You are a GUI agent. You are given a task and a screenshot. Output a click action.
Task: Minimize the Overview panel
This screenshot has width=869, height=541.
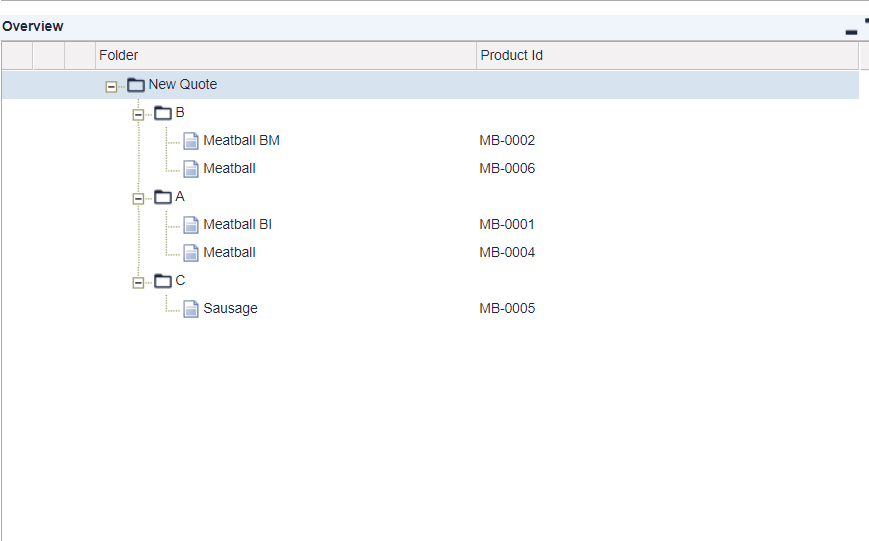[851, 30]
